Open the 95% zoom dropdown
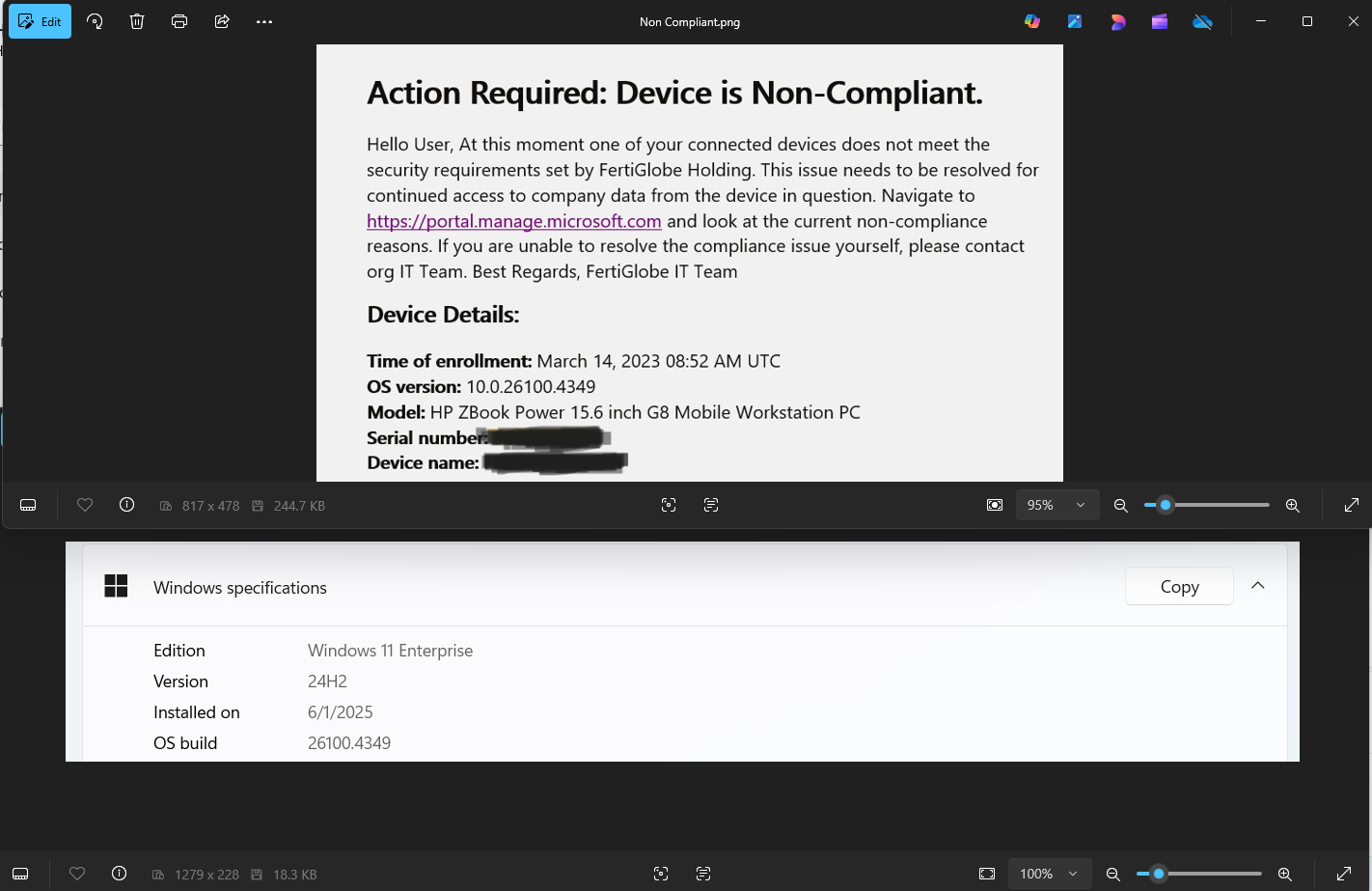The height and width of the screenshot is (891, 1372). tap(1057, 505)
